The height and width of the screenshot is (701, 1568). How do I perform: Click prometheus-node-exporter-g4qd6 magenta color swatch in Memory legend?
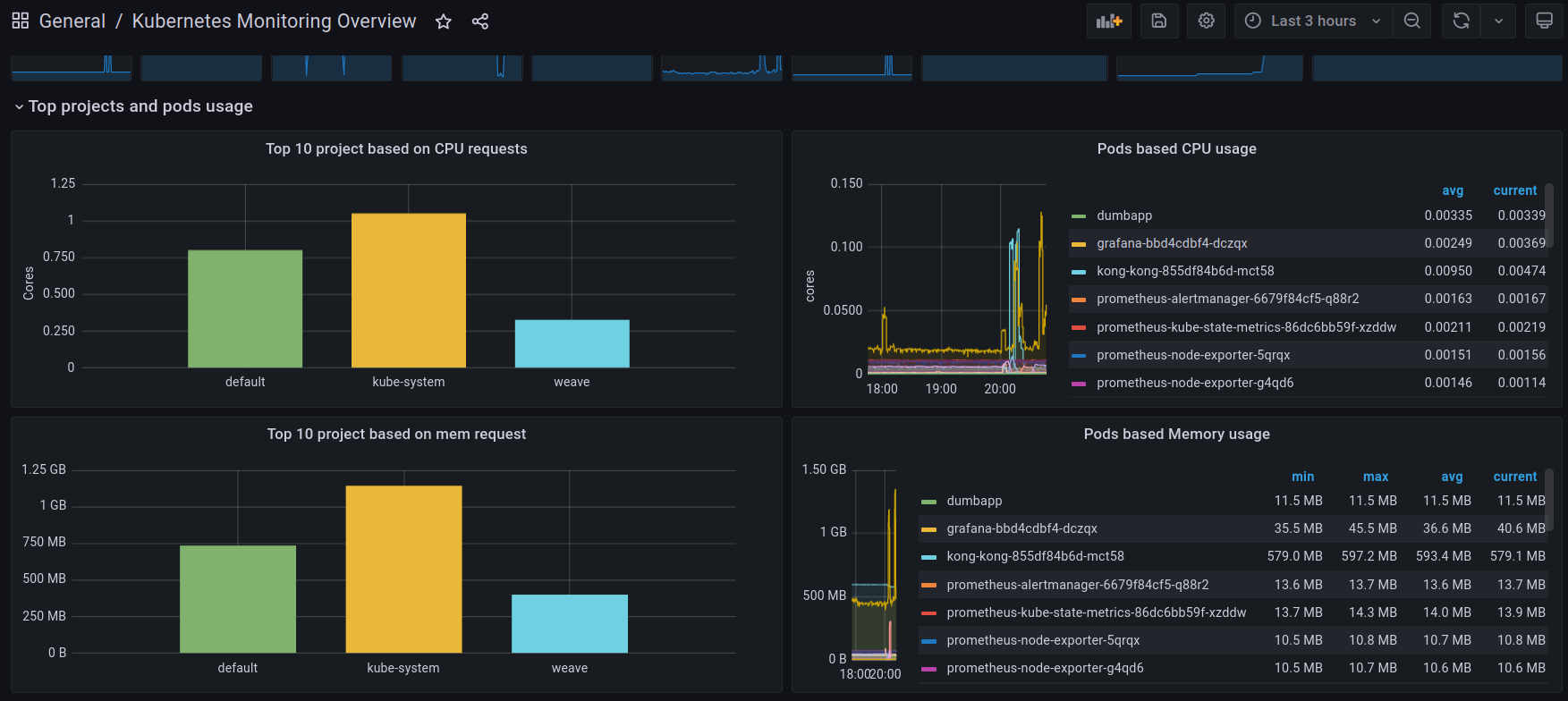(928, 669)
